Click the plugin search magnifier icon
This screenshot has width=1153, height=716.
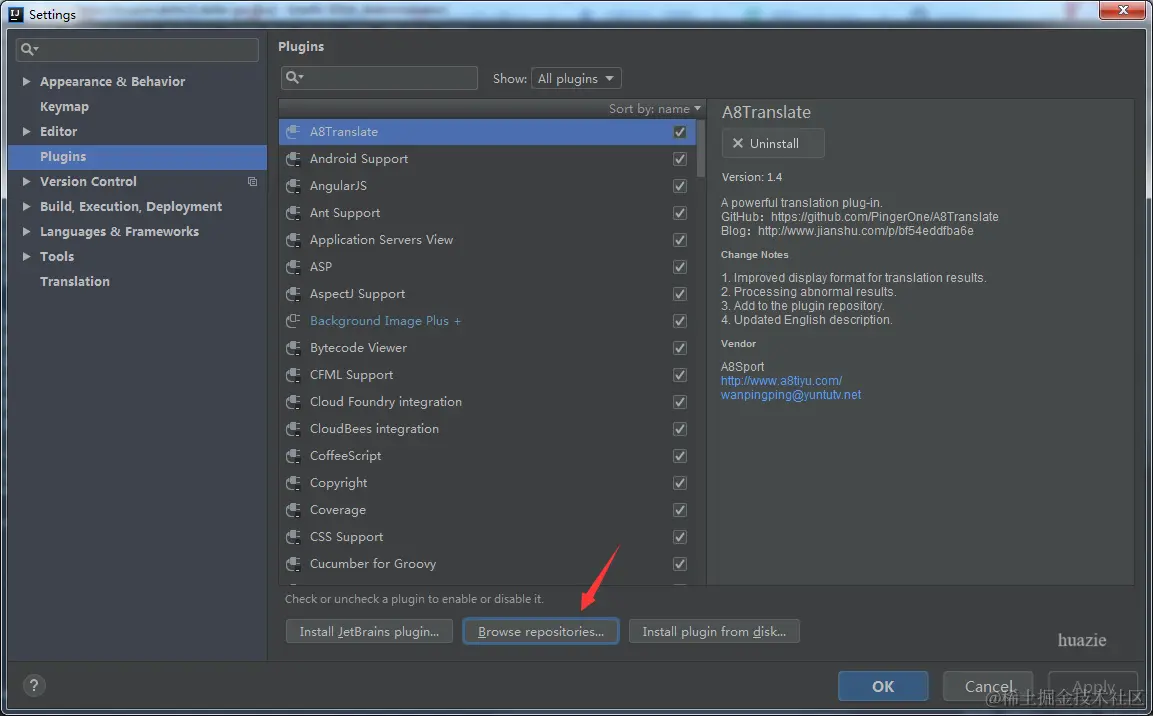pos(294,77)
